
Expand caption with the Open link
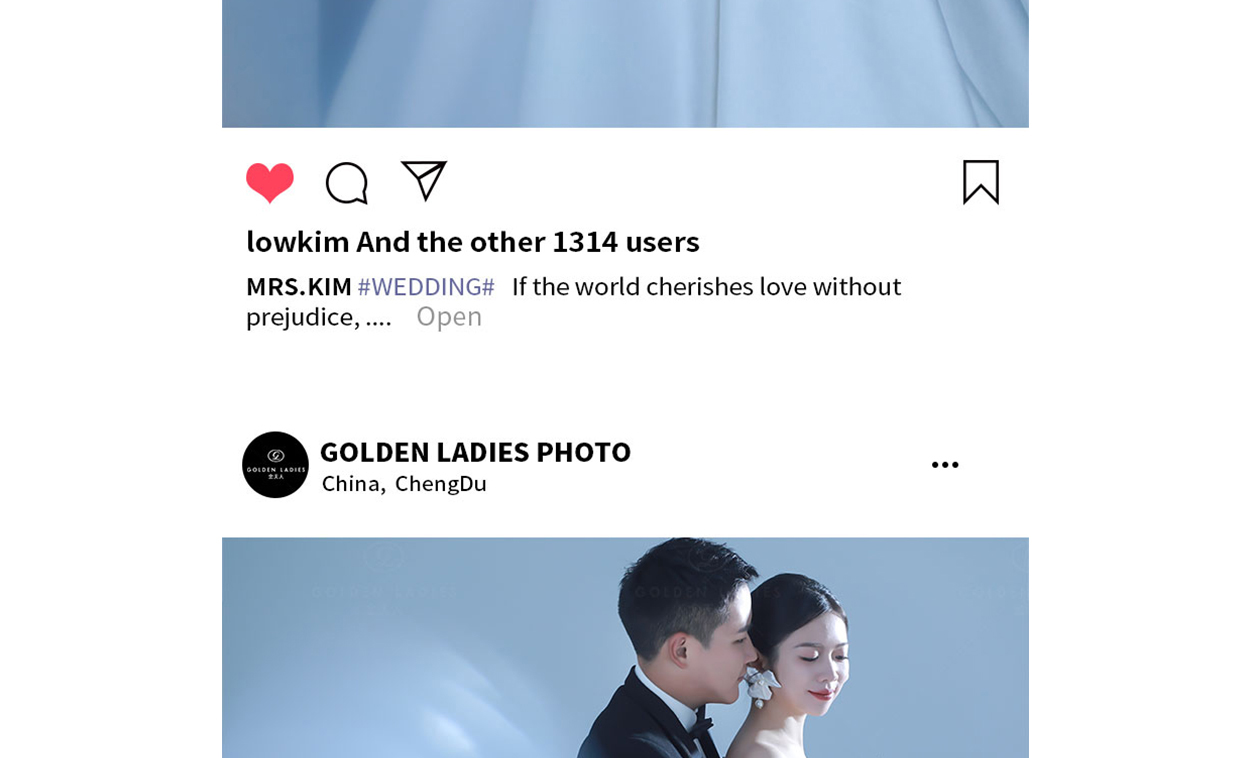[449, 316]
